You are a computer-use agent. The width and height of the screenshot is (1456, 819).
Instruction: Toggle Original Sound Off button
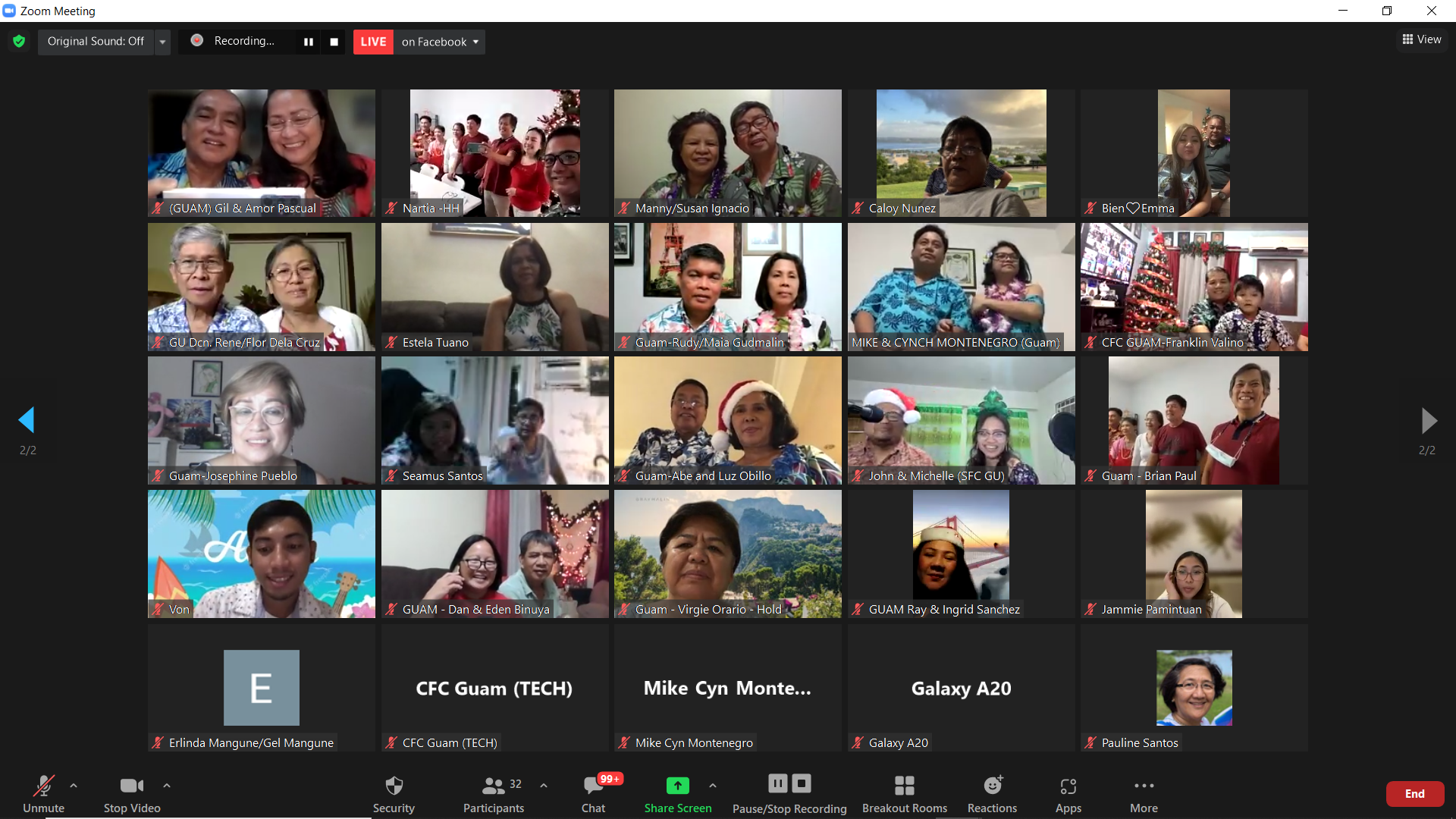point(96,41)
